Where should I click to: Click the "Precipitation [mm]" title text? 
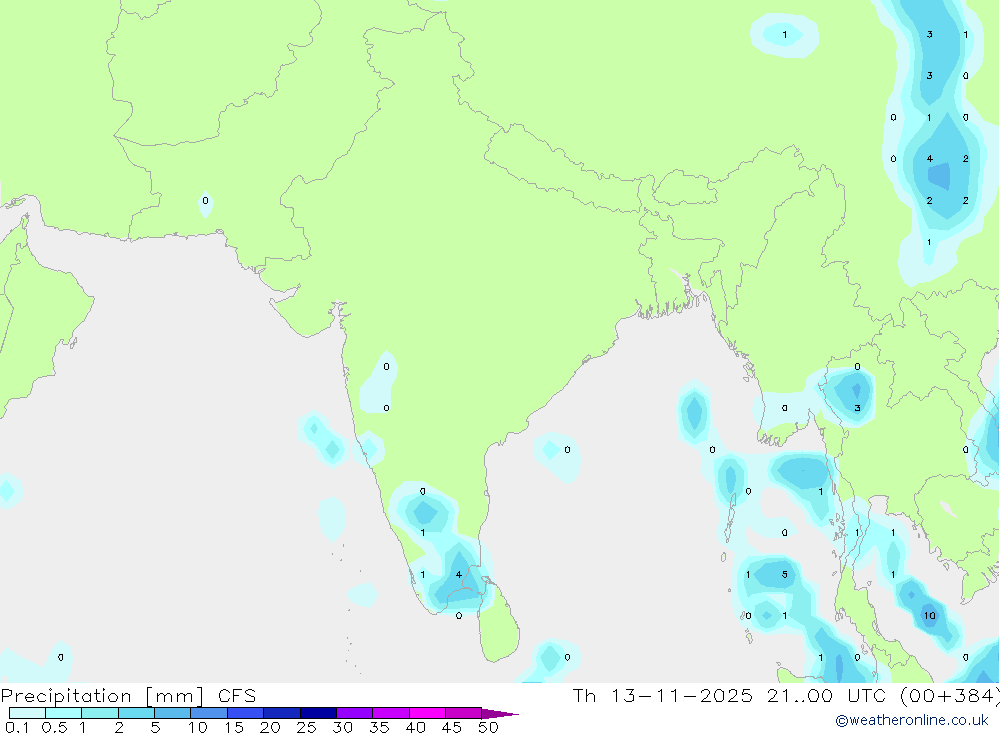[x=102, y=696]
